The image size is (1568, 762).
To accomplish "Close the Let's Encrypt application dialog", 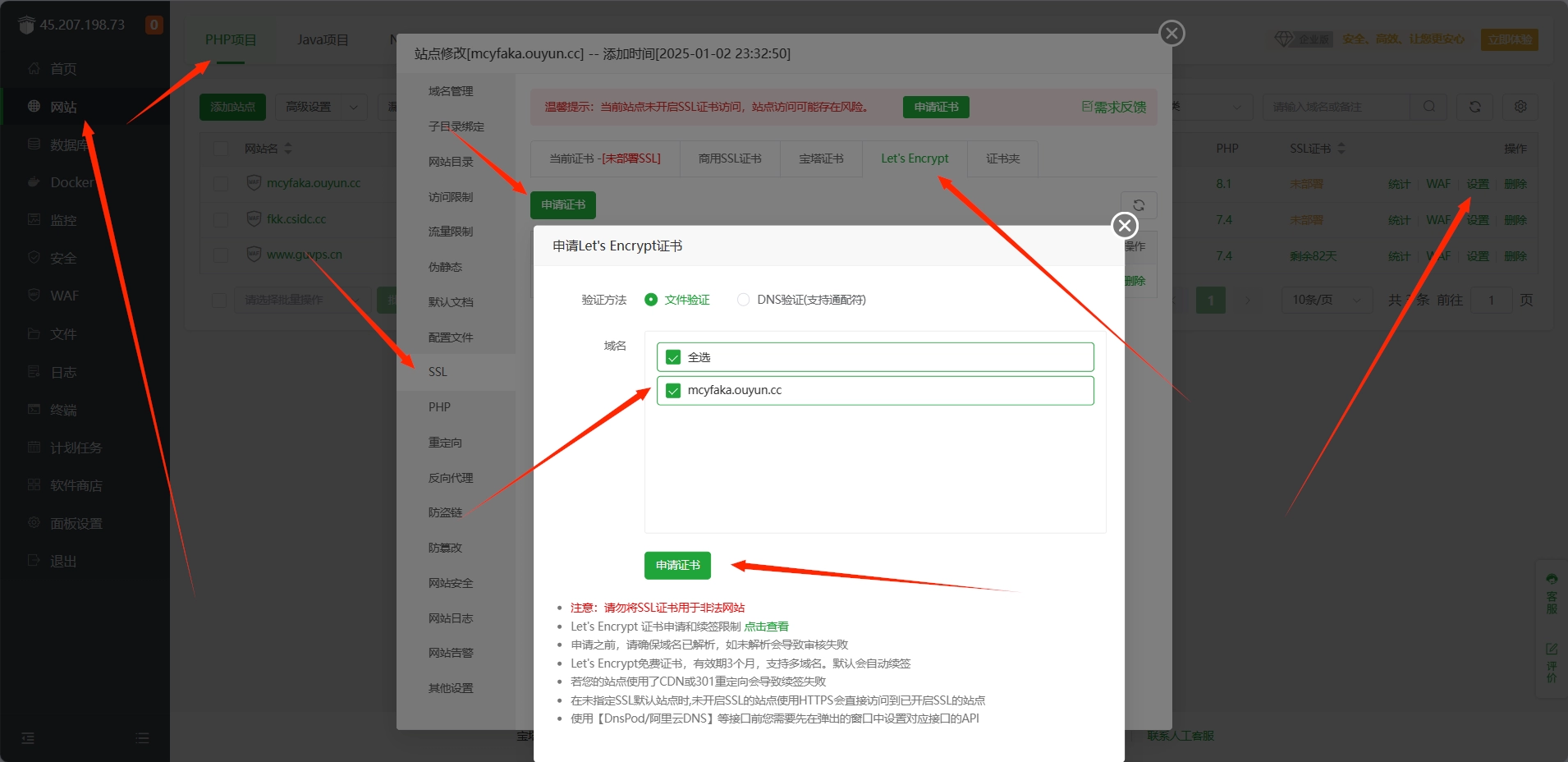I will 1125,225.
